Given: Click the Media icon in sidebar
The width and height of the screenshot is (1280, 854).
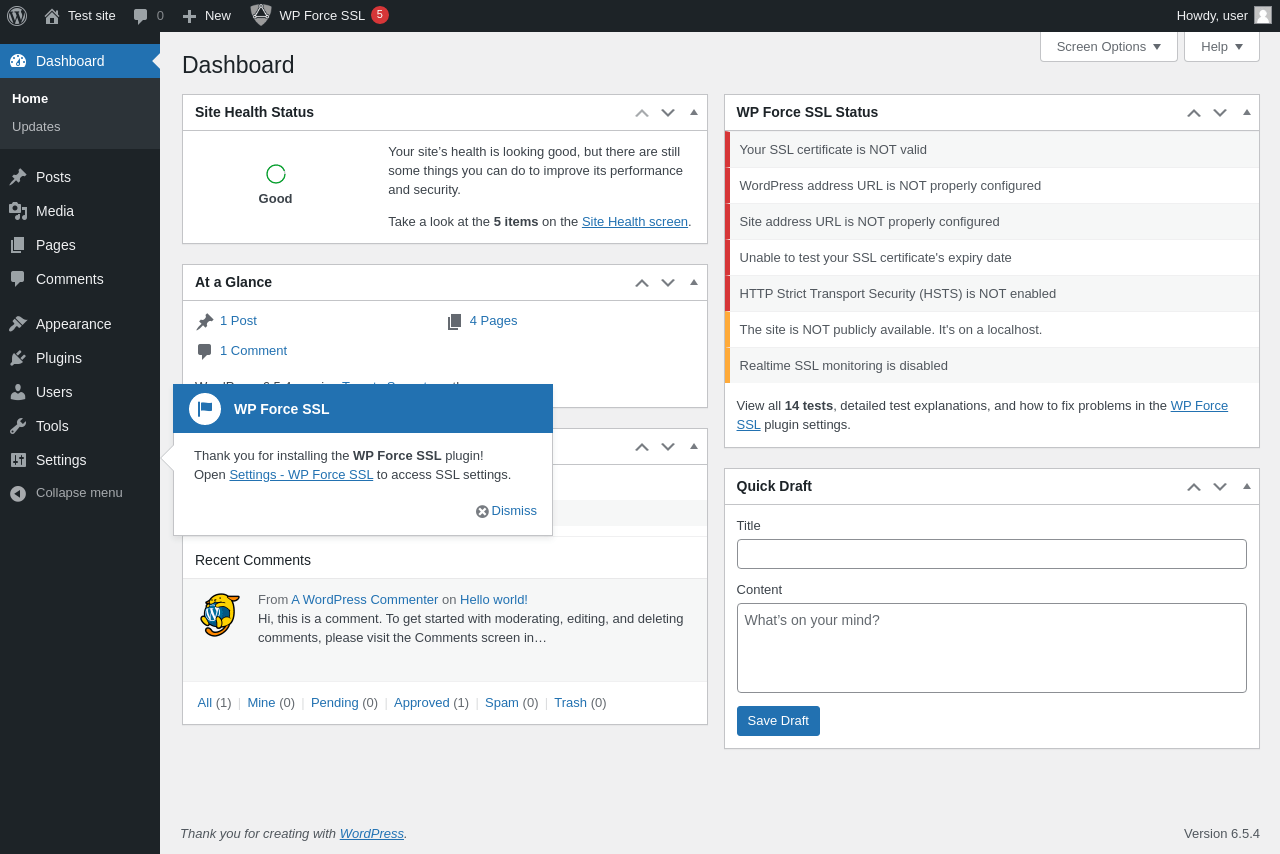Looking at the screenshot, I should (x=18, y=211).
